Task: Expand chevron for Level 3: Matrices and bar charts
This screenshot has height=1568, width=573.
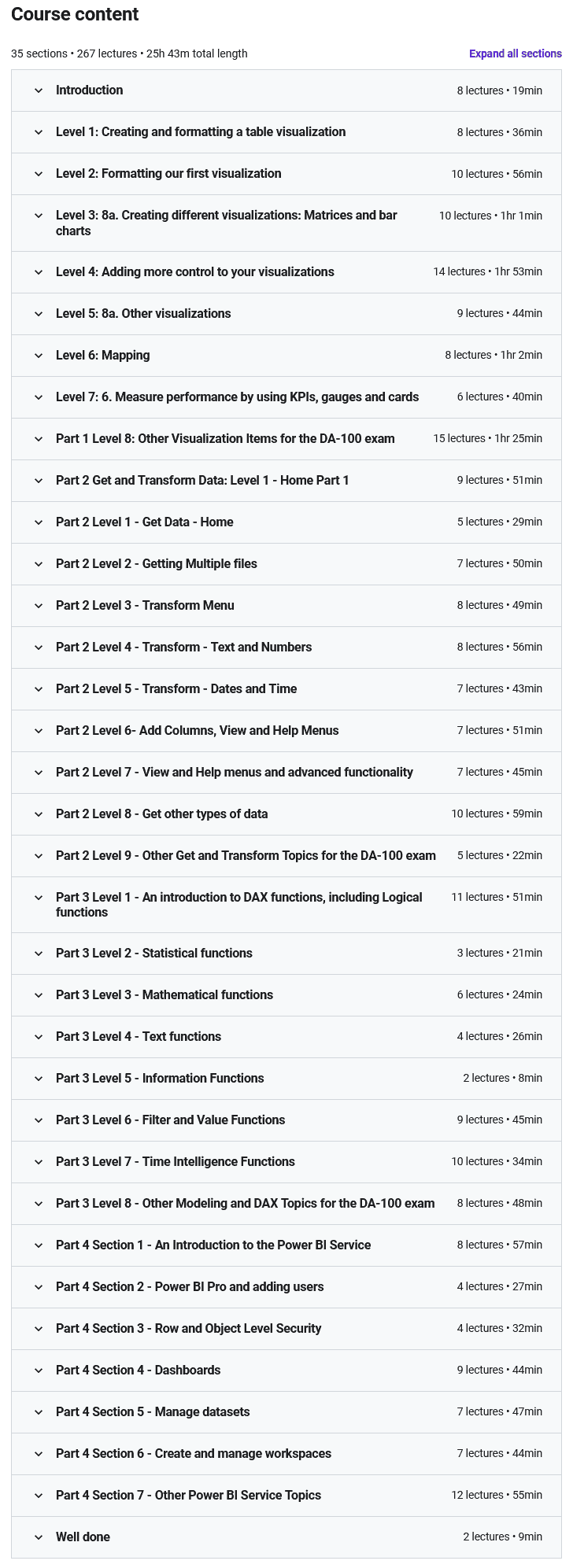Action: (39, 216)
